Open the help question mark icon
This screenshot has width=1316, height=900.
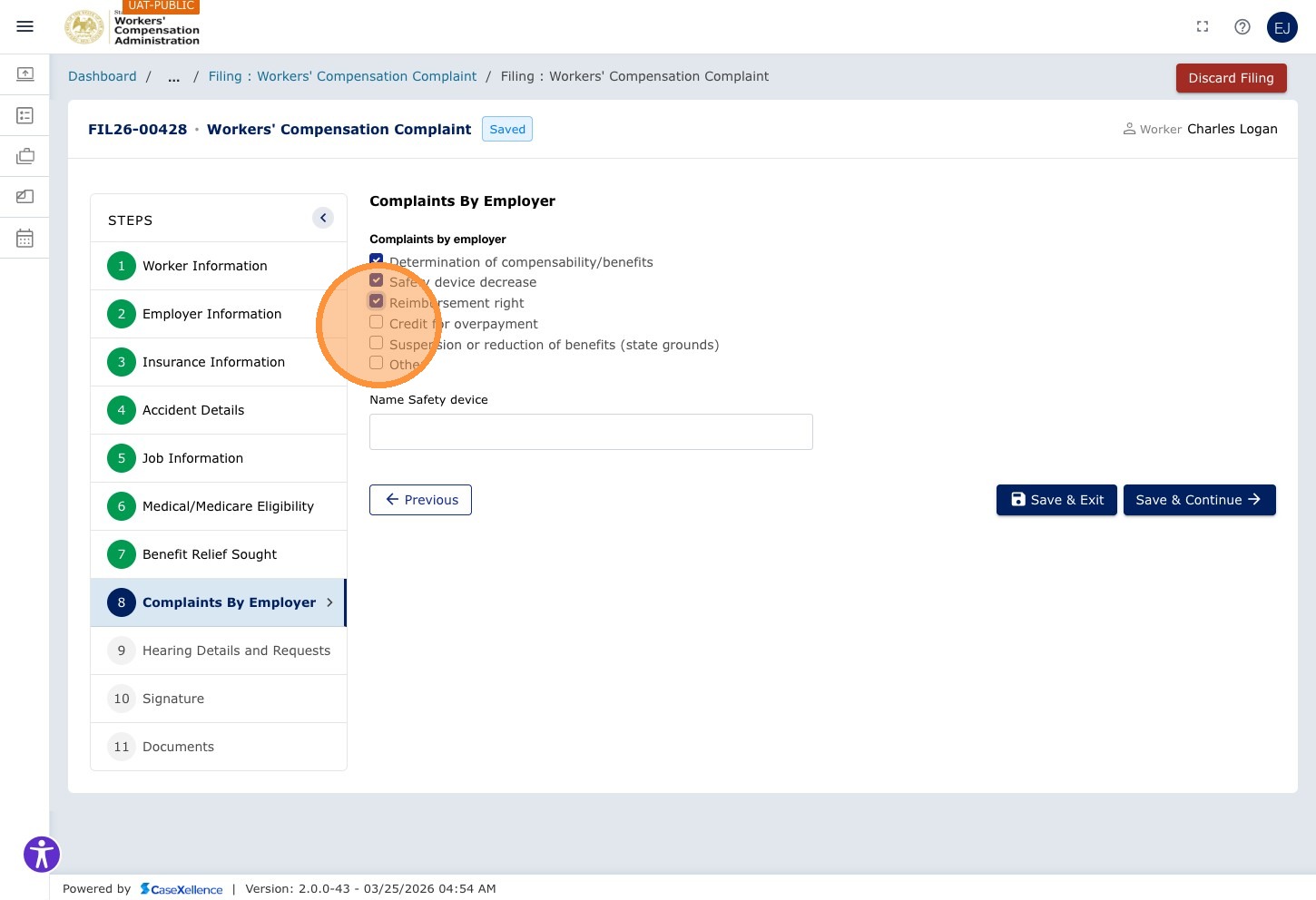coord(1242,27)
